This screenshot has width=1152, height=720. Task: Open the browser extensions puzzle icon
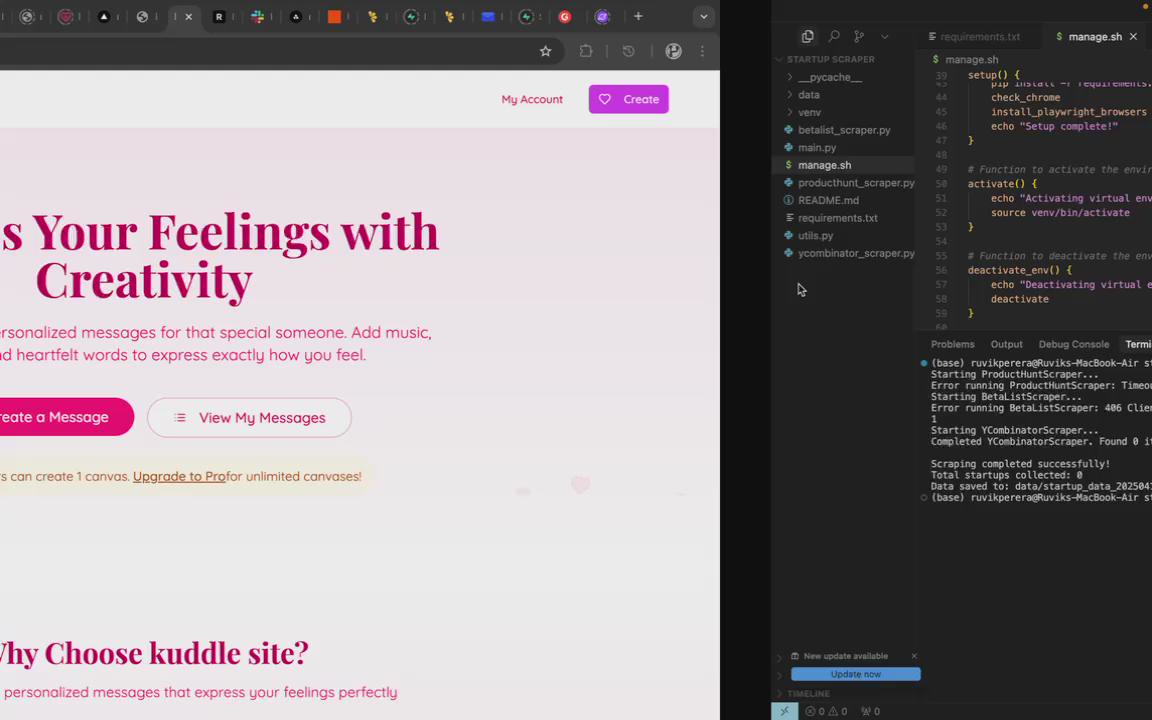coord(586,51)
